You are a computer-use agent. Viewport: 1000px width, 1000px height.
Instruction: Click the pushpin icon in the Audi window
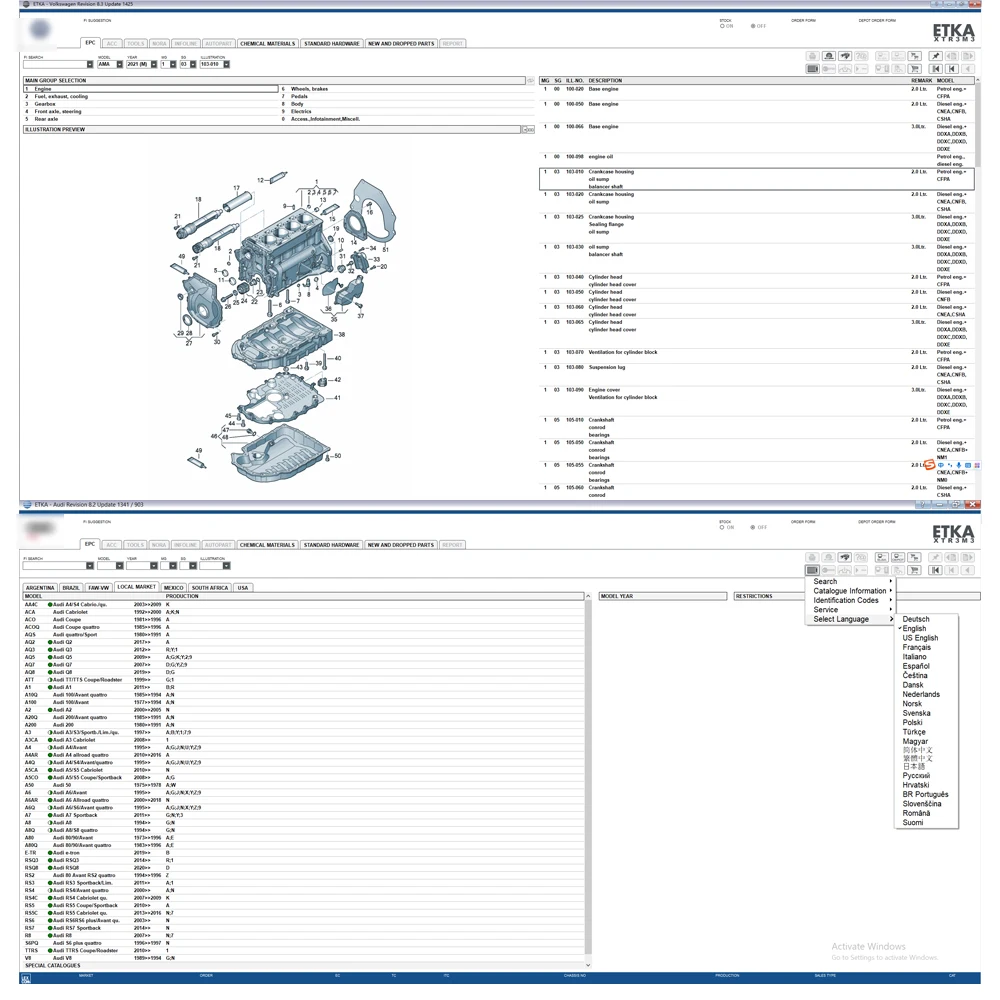pyautogui.click(x=936, y=557)
